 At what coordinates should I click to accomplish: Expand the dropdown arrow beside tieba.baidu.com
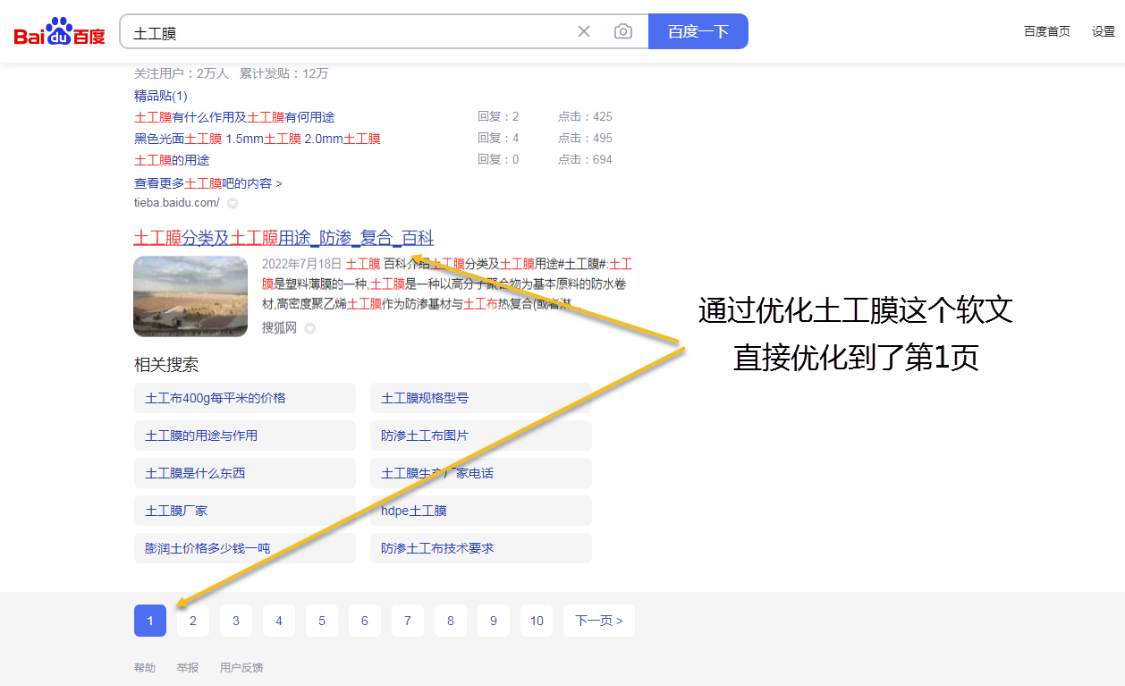(230, 203)
